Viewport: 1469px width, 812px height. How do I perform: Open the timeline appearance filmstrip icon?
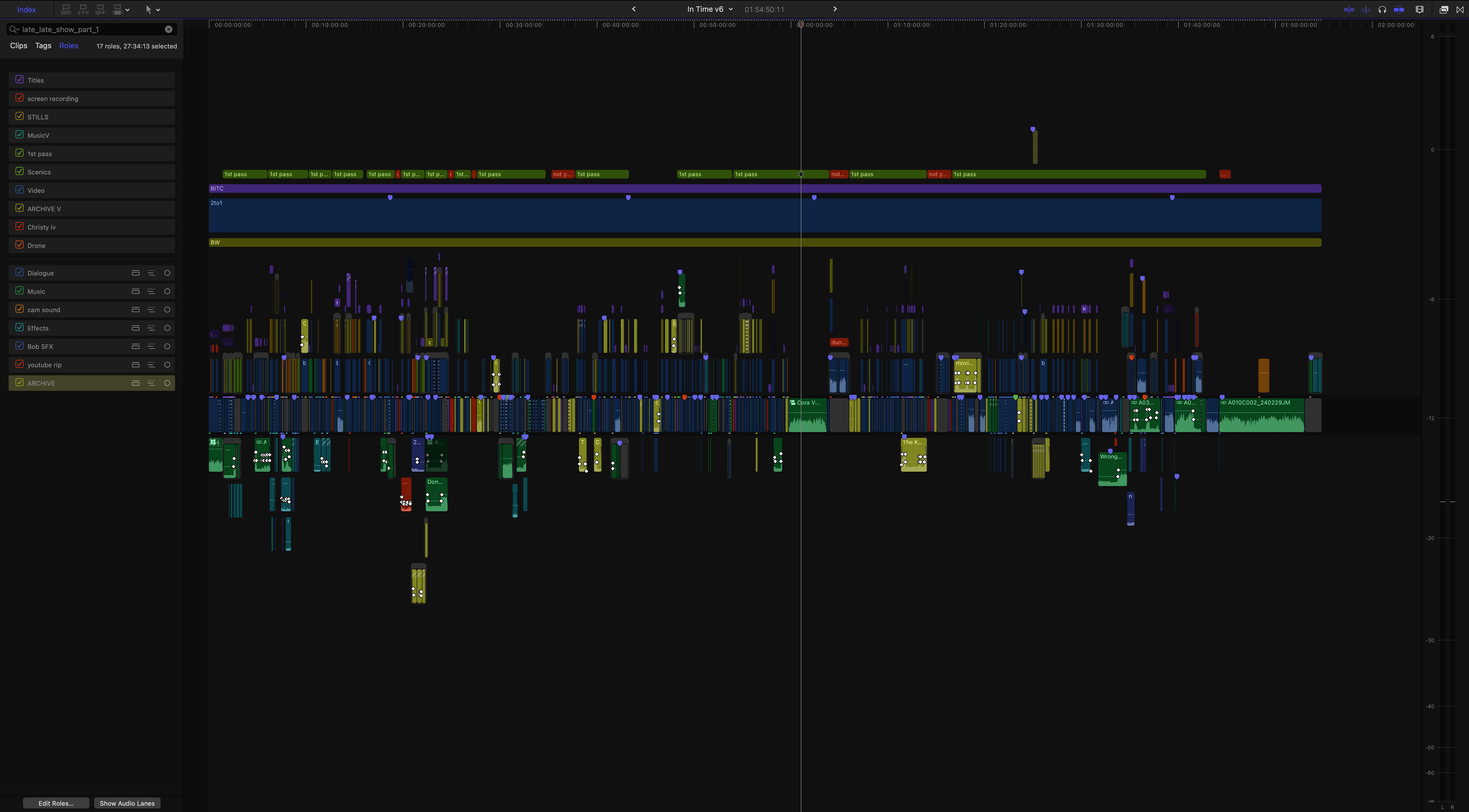click(1420, 9)
